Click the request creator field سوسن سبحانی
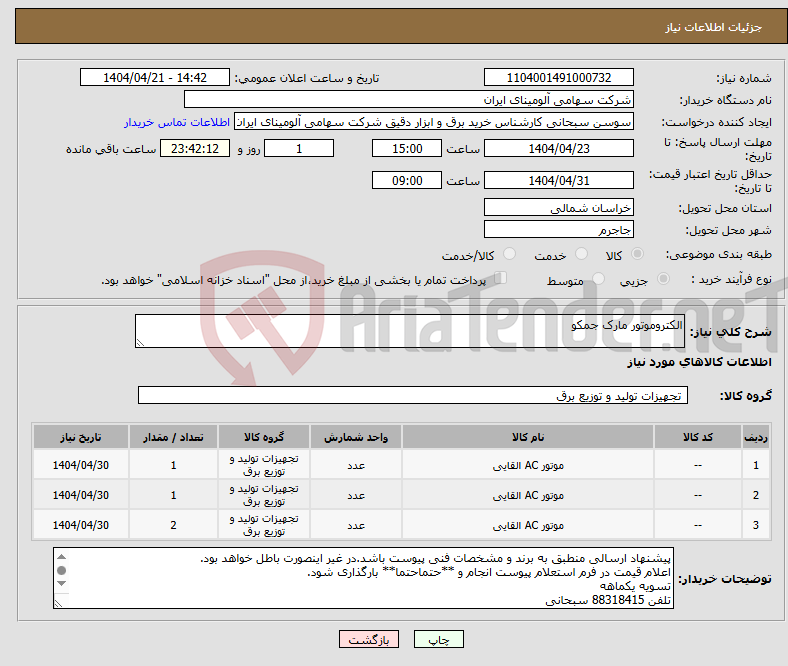Screen dimensions: 788x666 [433, 122]
